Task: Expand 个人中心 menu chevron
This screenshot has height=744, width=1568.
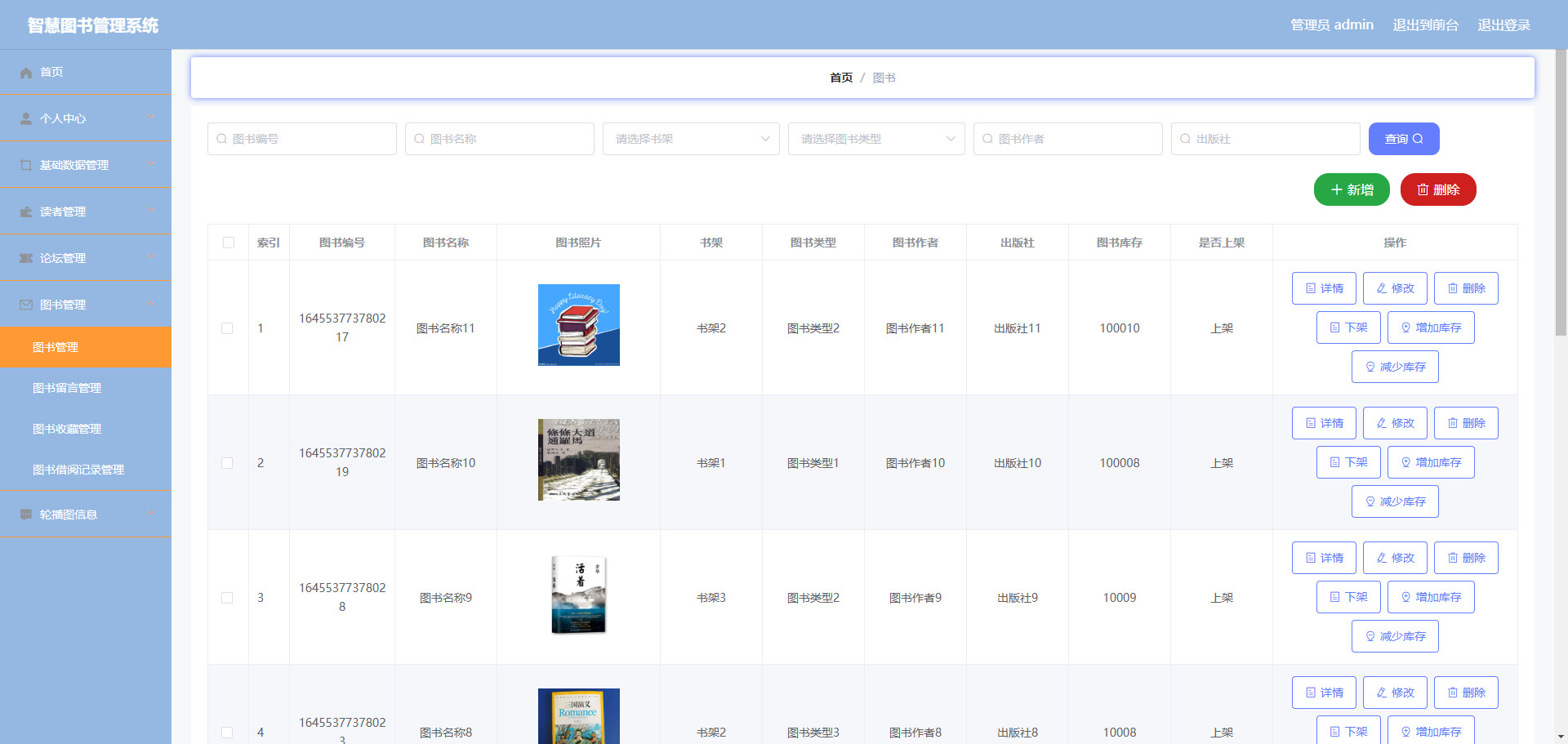Action: (150, 118)
